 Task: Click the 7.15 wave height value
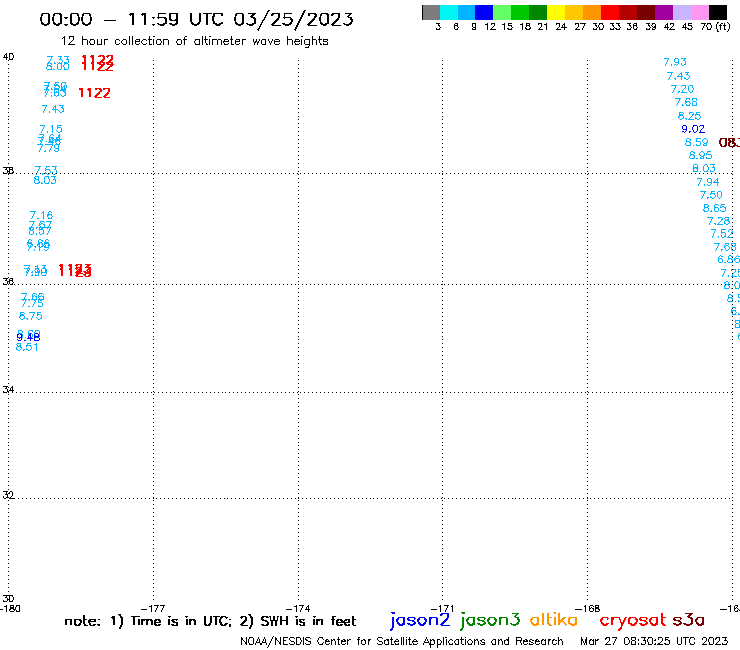(x=51, y=129)
